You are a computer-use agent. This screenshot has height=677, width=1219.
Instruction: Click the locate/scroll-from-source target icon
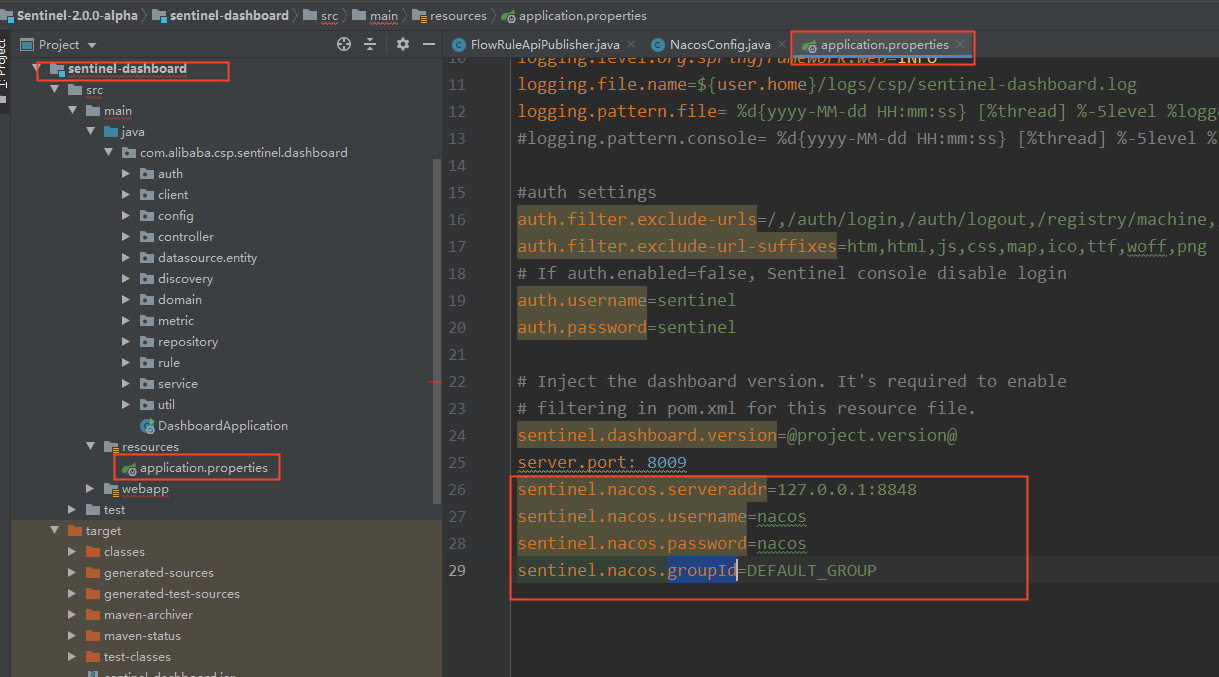point(344,44)
